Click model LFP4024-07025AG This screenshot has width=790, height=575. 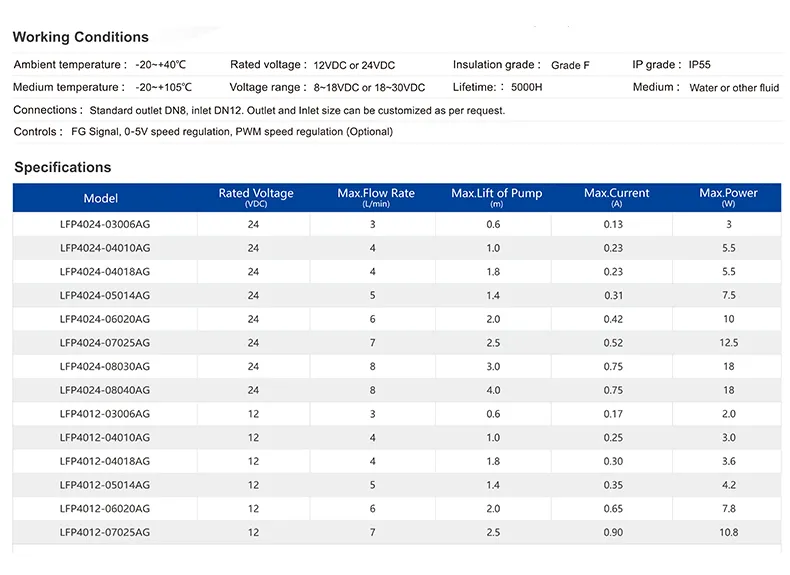click(x=105, y=343)
